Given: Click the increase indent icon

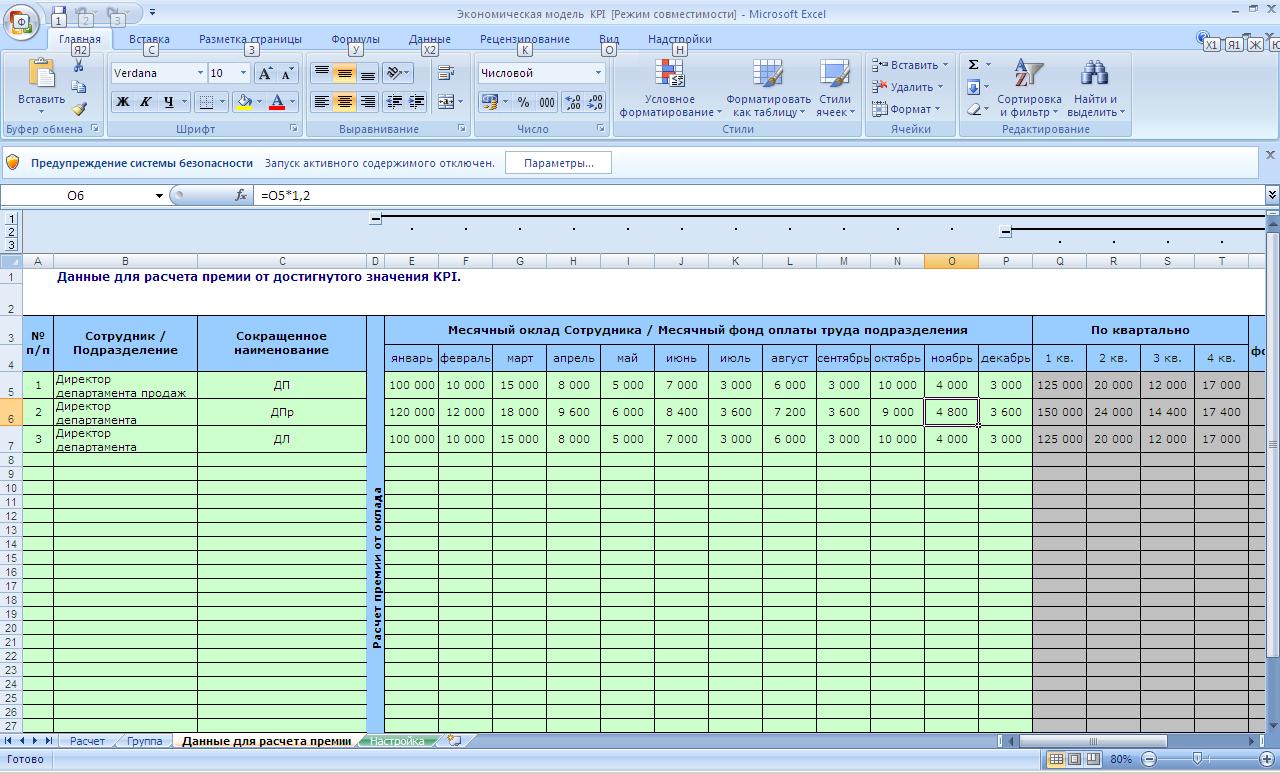Looking at the screenshot, I should (416, 101).
